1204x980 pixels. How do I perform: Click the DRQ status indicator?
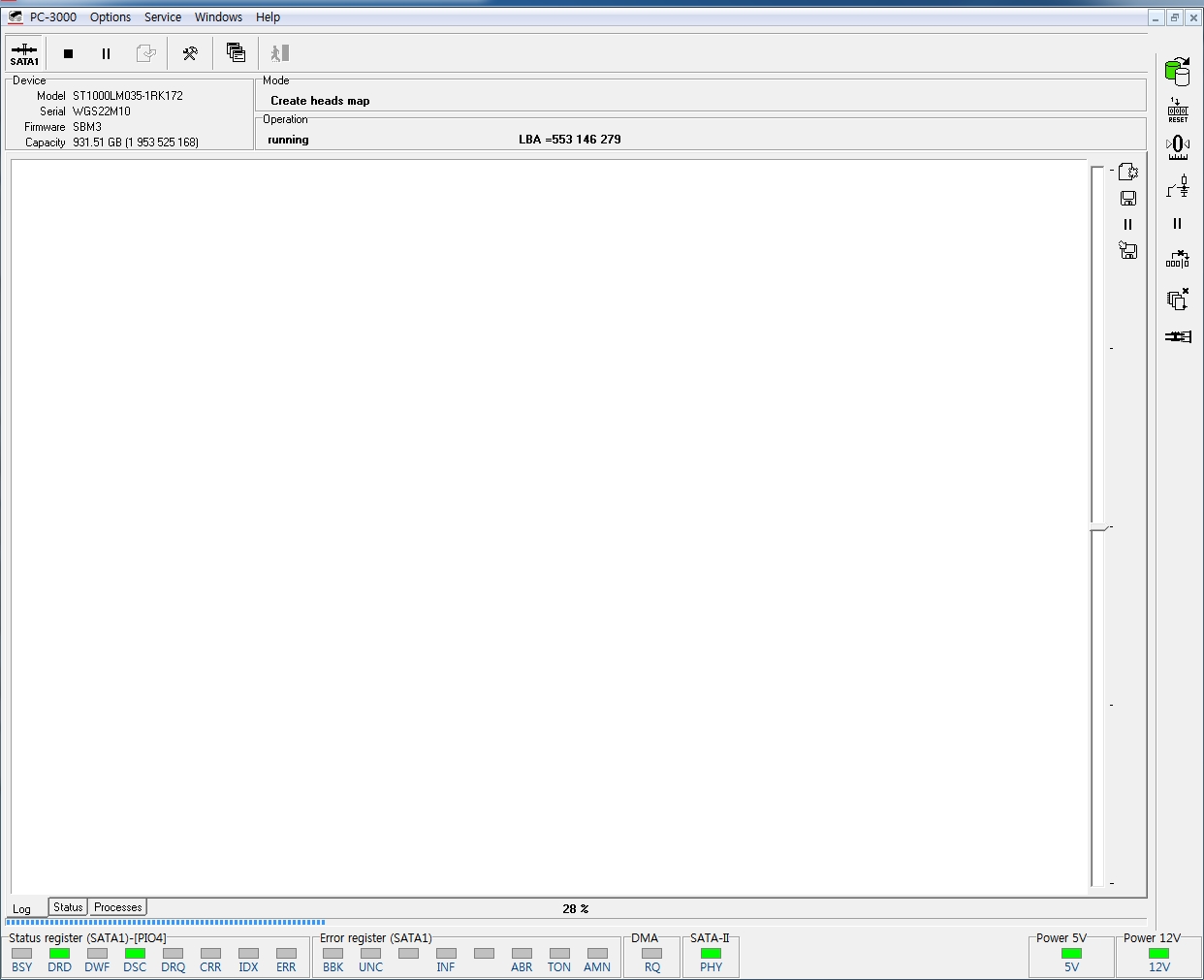(173, 954)
